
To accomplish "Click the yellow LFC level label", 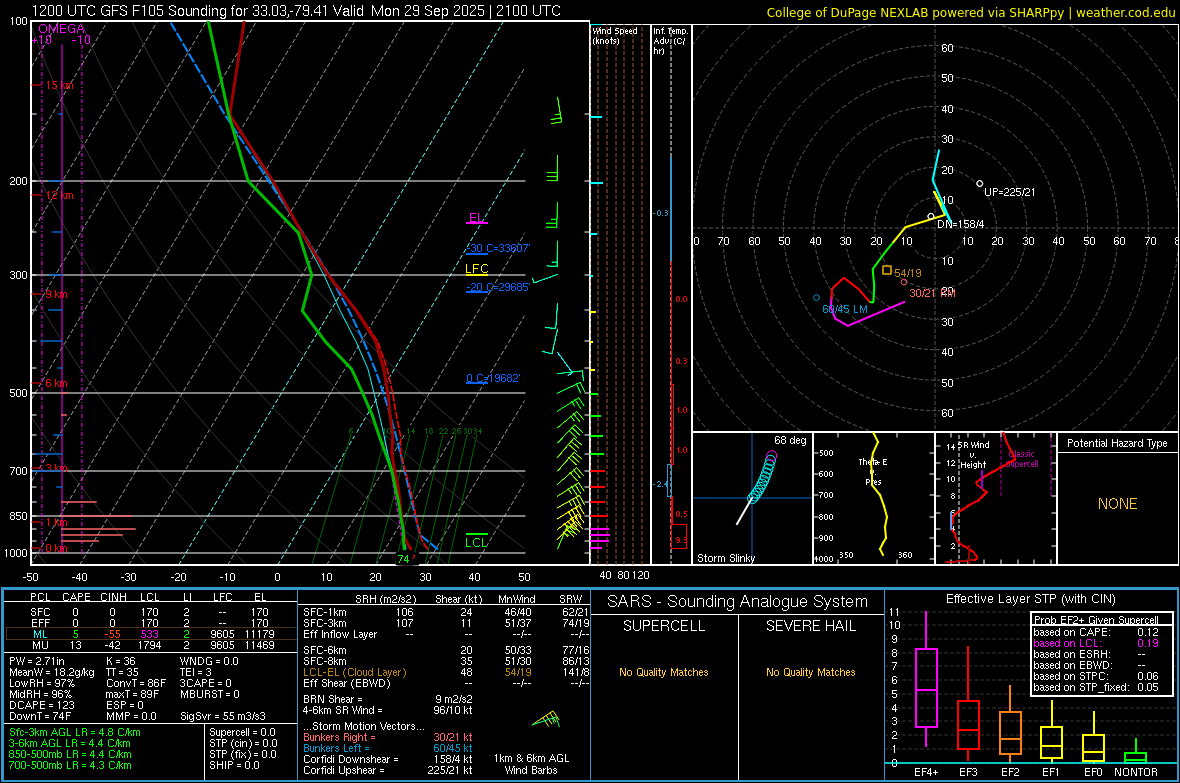I will (x=476, y=268).
